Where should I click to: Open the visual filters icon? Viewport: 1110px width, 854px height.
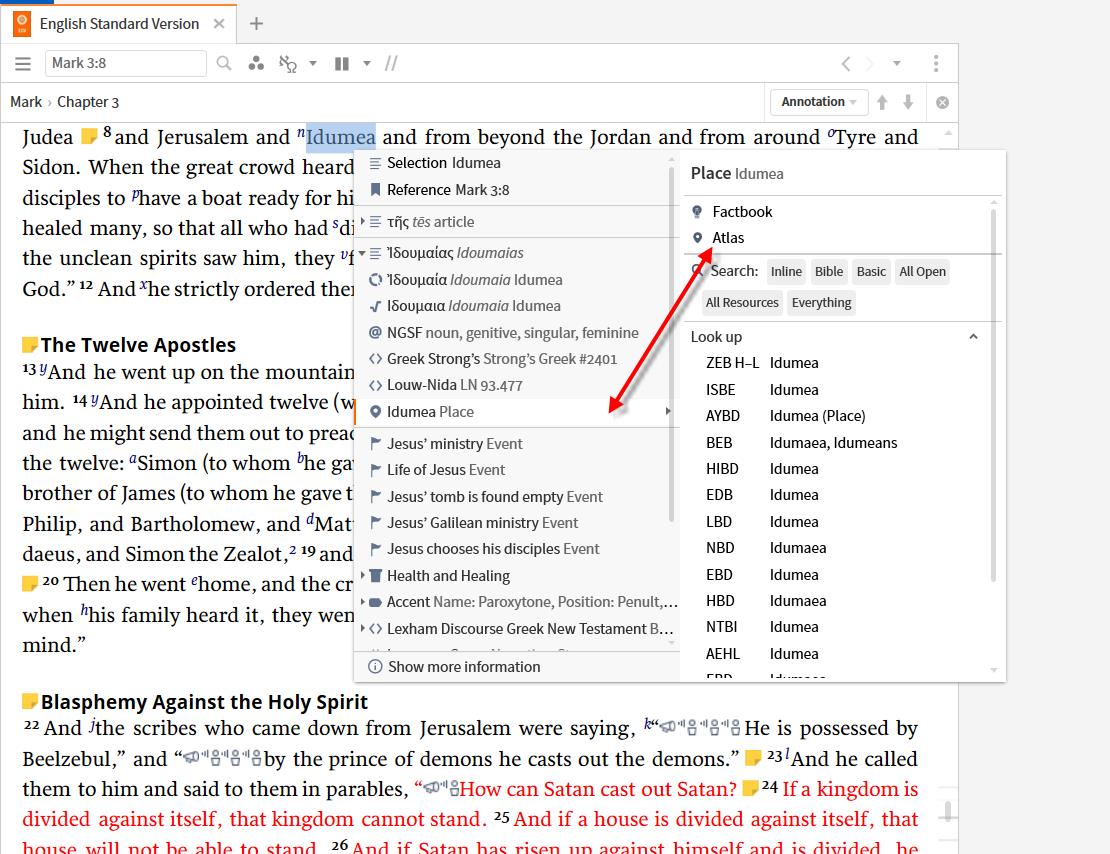[x=256, y=64]
